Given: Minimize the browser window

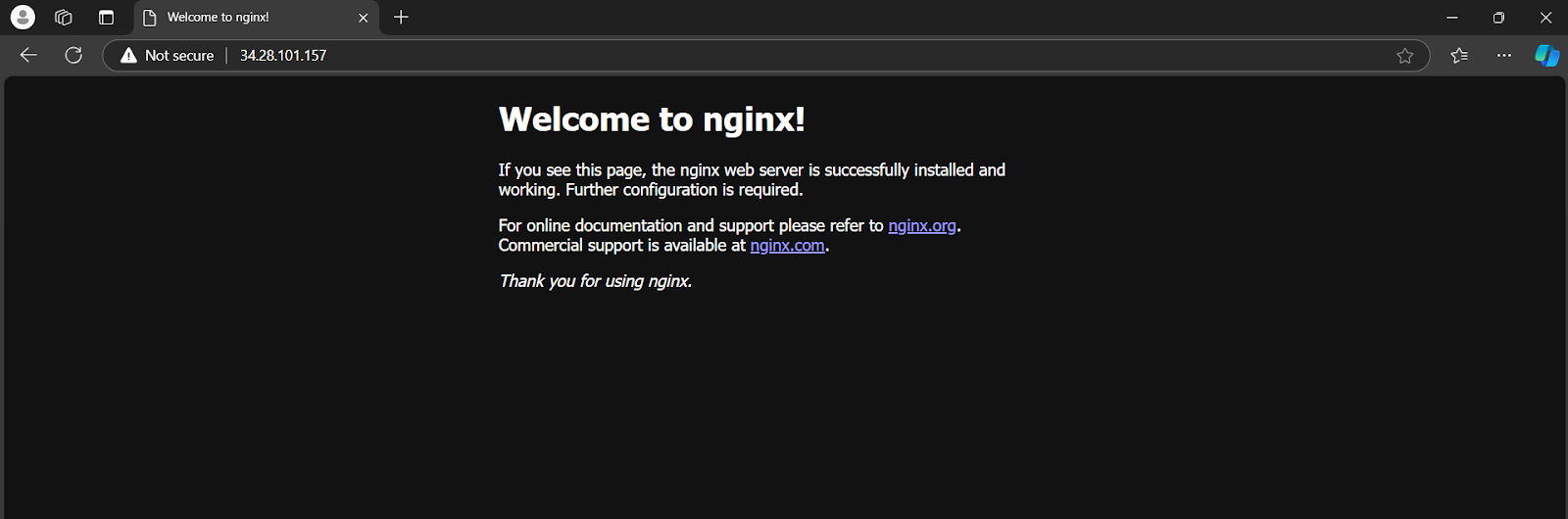Looking at the screenshot, I should point(1452,18).
